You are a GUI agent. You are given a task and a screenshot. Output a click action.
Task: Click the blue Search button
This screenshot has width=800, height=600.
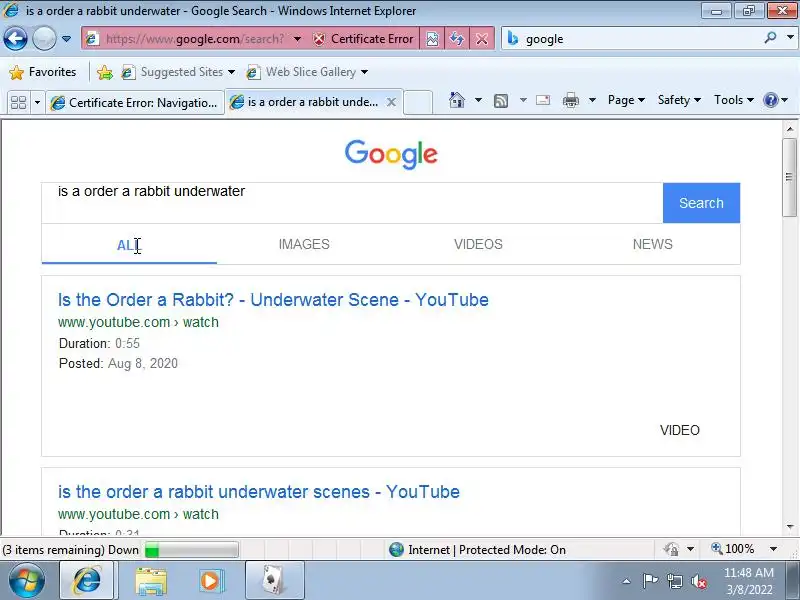point(701,203)
